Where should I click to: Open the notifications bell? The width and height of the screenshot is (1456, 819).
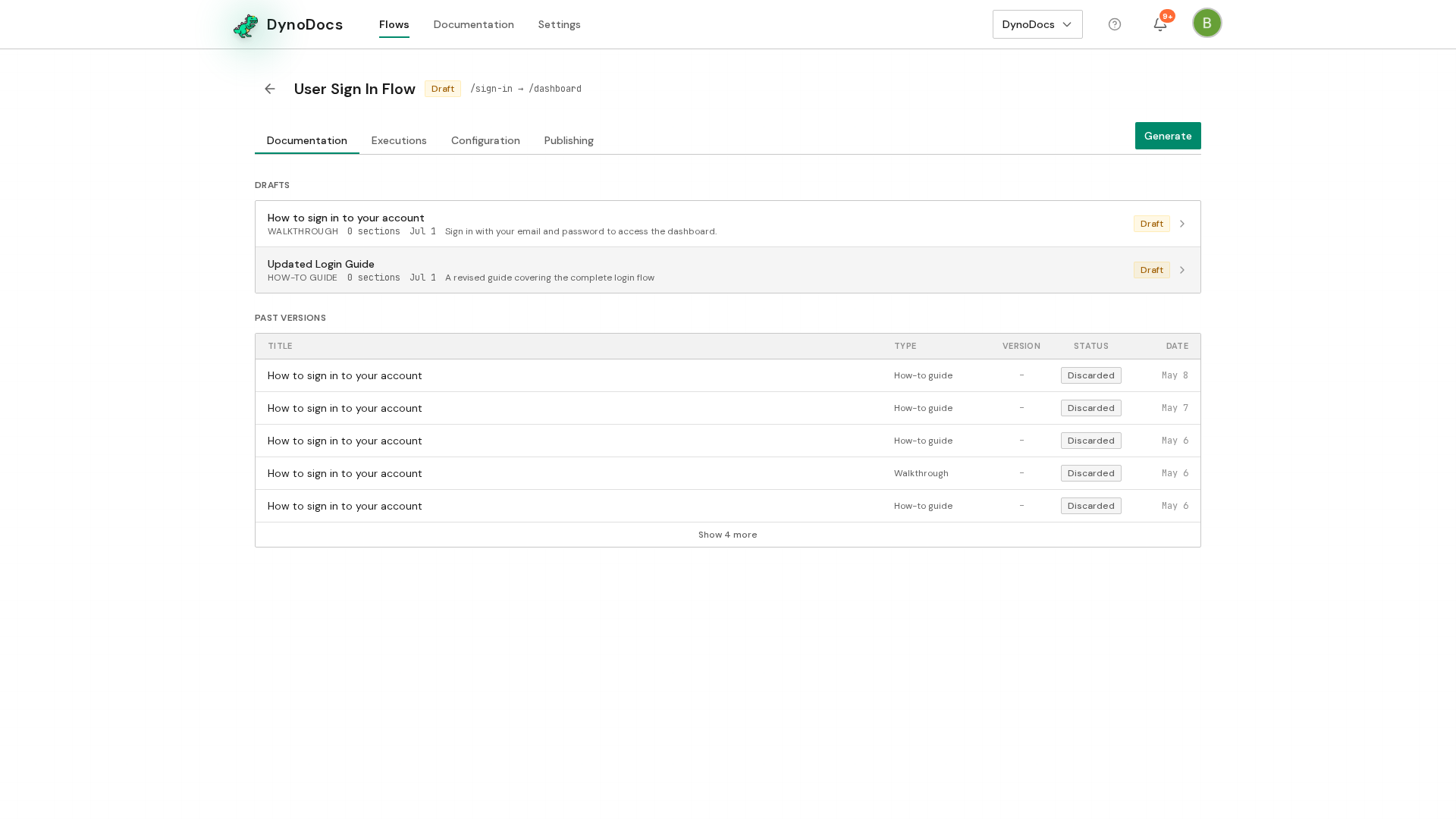pos(1160,24)
